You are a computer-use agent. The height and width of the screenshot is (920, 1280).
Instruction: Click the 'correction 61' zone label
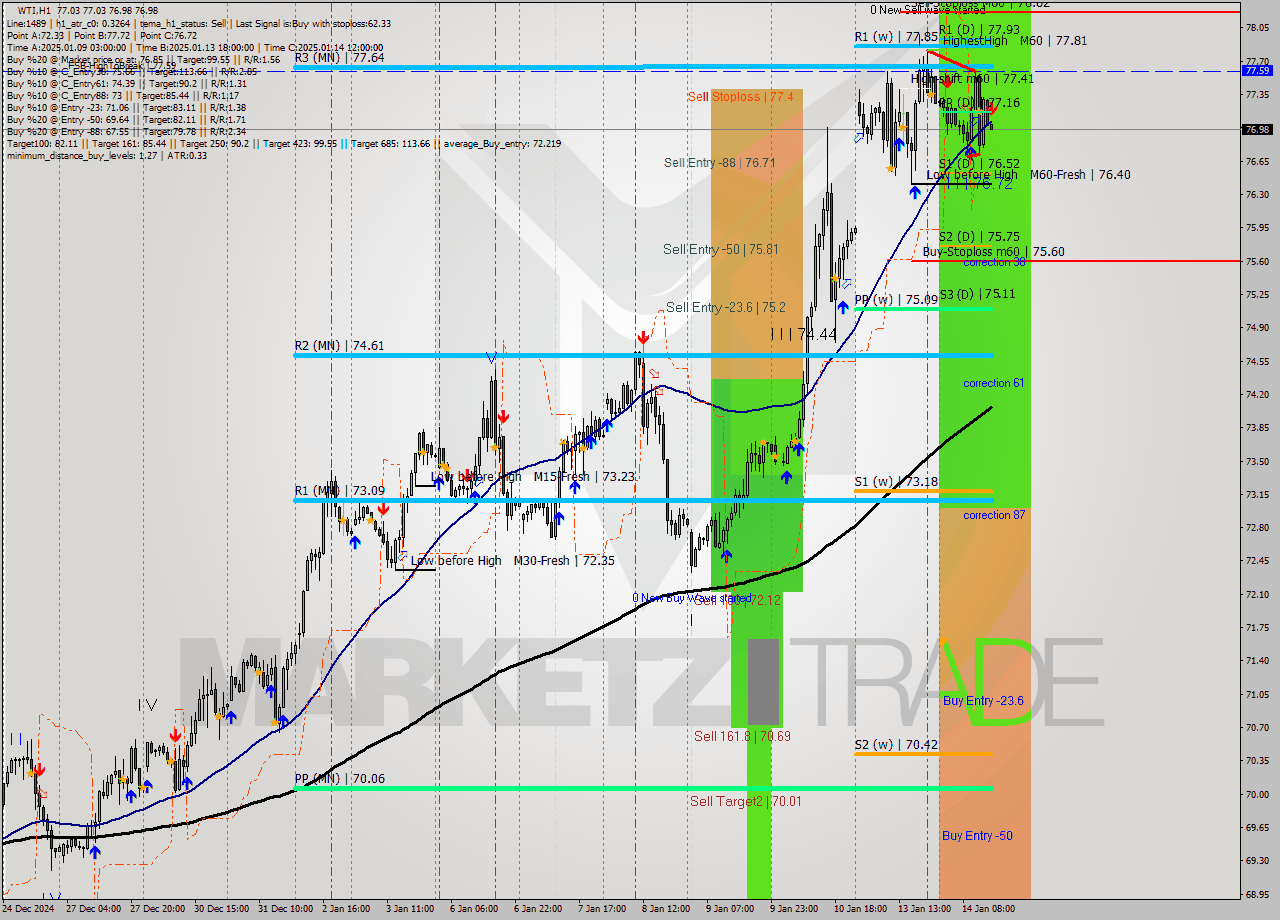[x=994, y=383]
